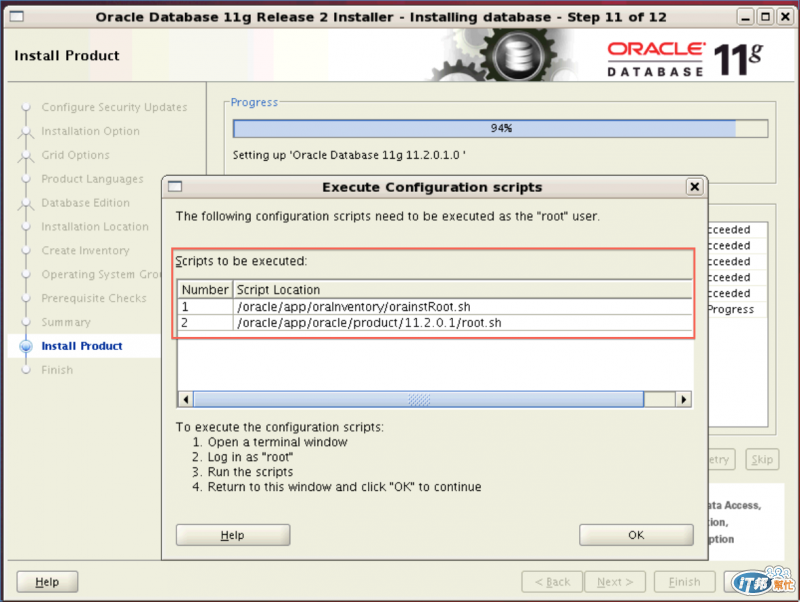This screenshot has width=800, height=602.
Task: Click the disabled Next button
Action: [x=615, y=582]
